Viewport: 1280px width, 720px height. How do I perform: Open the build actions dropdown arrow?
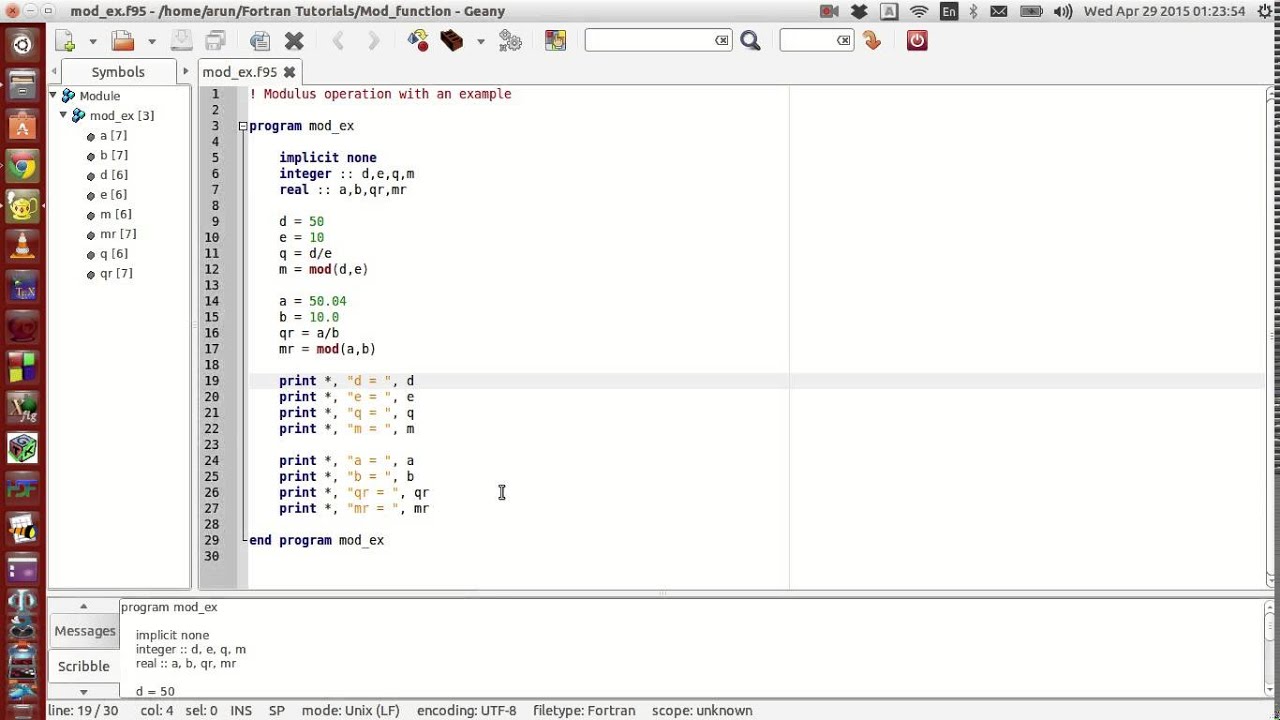pyautogui.click(x=481, y=41)
